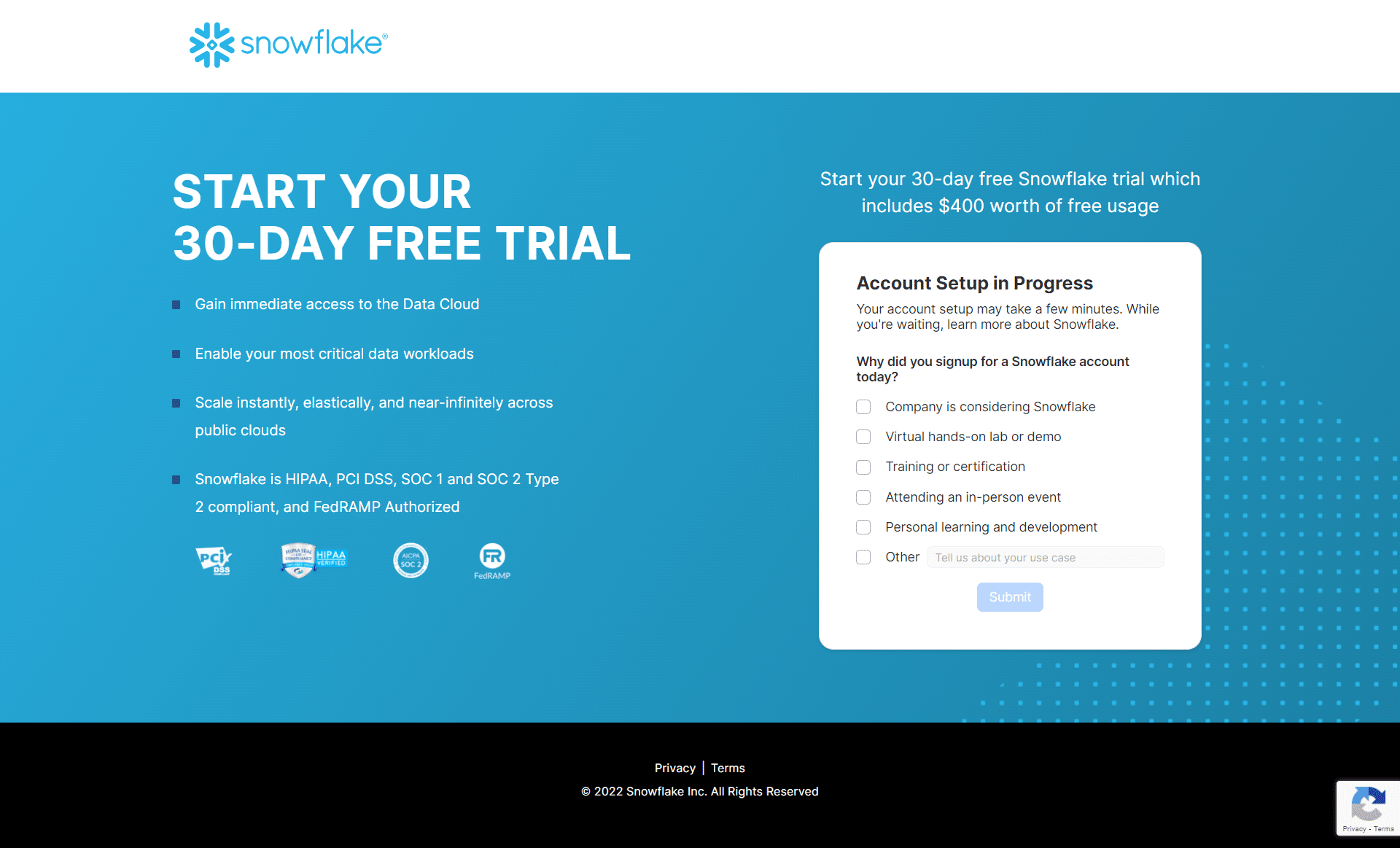Screen dimensions: 1400x848
Task: Toggle 'Attending an in-person event' checkbox
Action: (x=864, y=496)
